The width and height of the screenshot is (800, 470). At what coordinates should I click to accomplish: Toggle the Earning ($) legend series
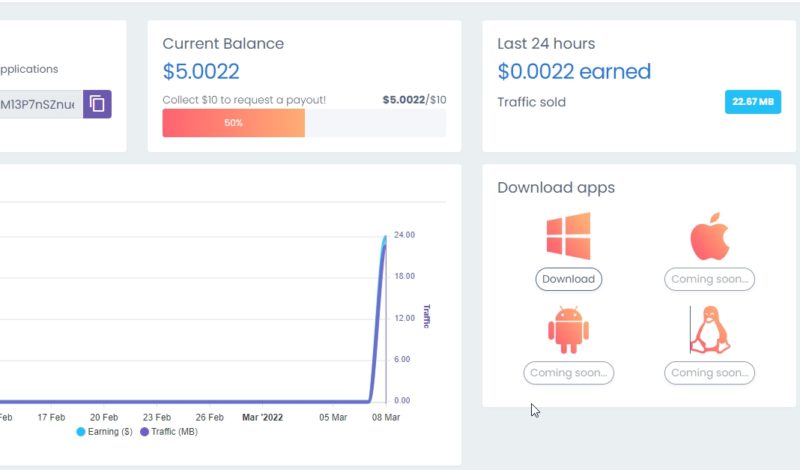[104, 432]
